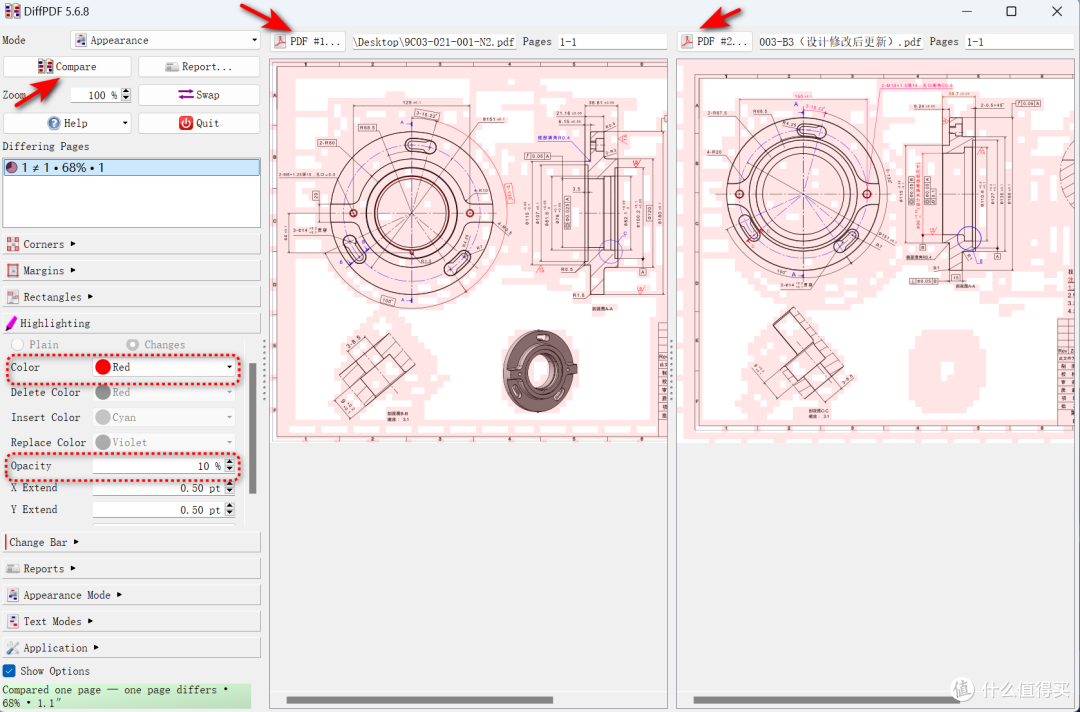Edit Pages range for second PDF
This screenshot has width=1080, height=712.
[1021, 42]
